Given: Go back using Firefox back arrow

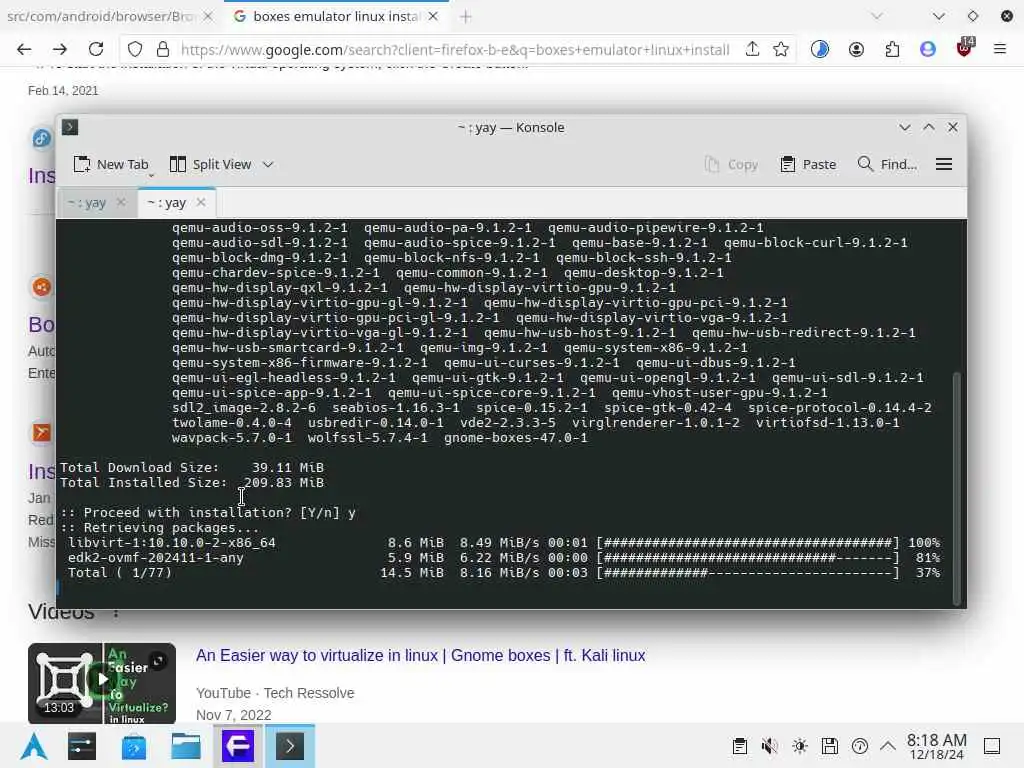Looking at the screenshot, I should [x=24, y=49].
